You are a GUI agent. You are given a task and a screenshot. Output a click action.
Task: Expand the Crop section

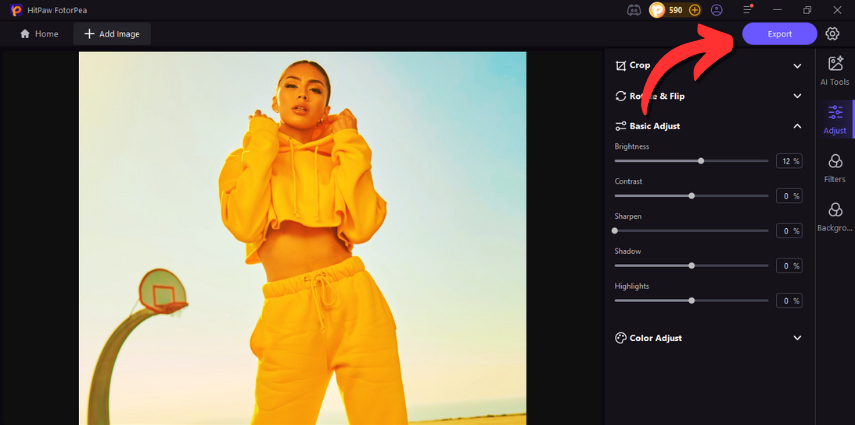(797, 66)
